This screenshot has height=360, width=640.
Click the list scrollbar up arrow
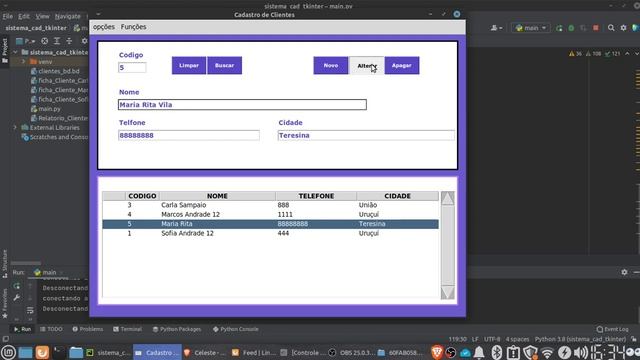click(447, 198)
